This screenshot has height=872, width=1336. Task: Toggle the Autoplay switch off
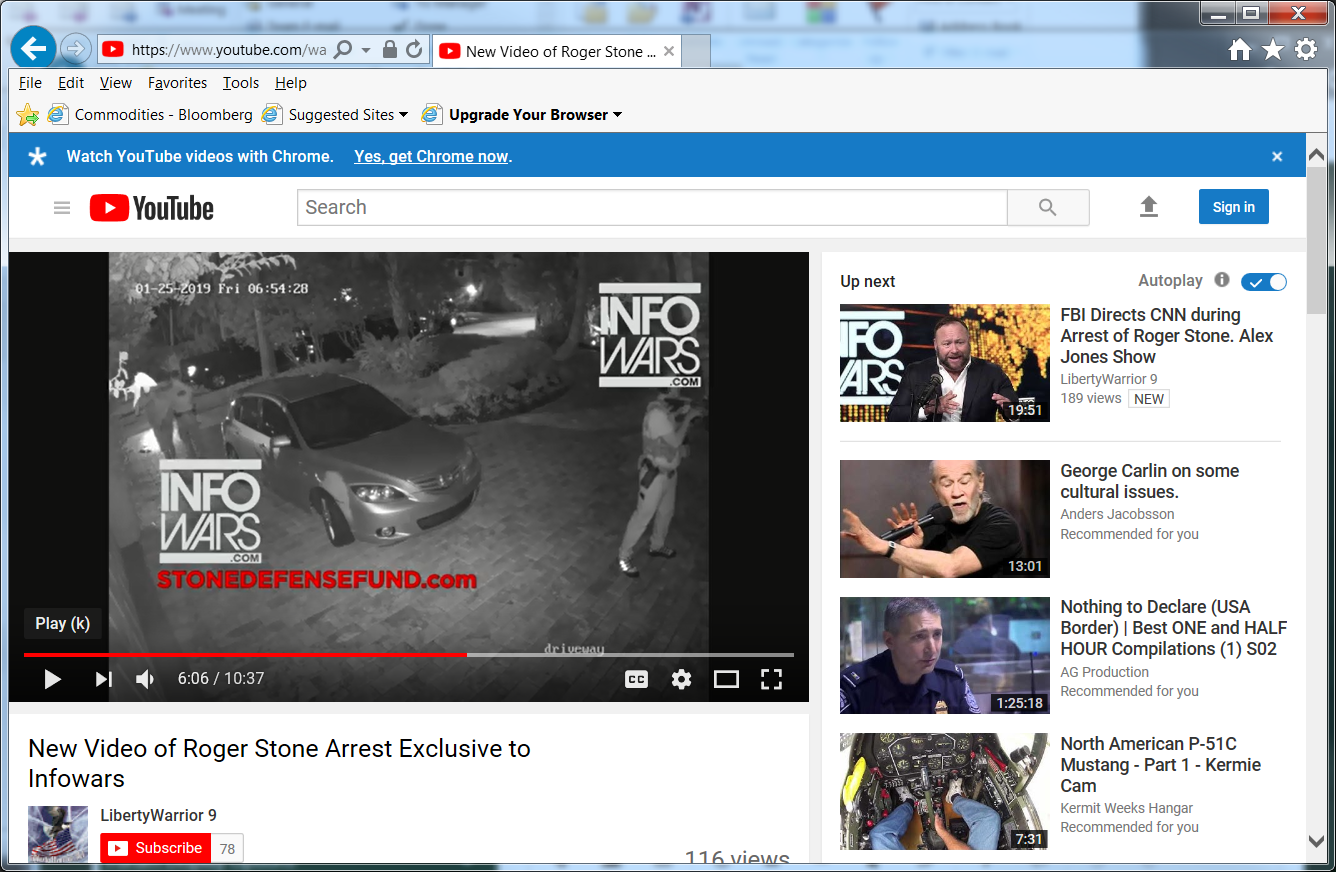coord(1264,282)
